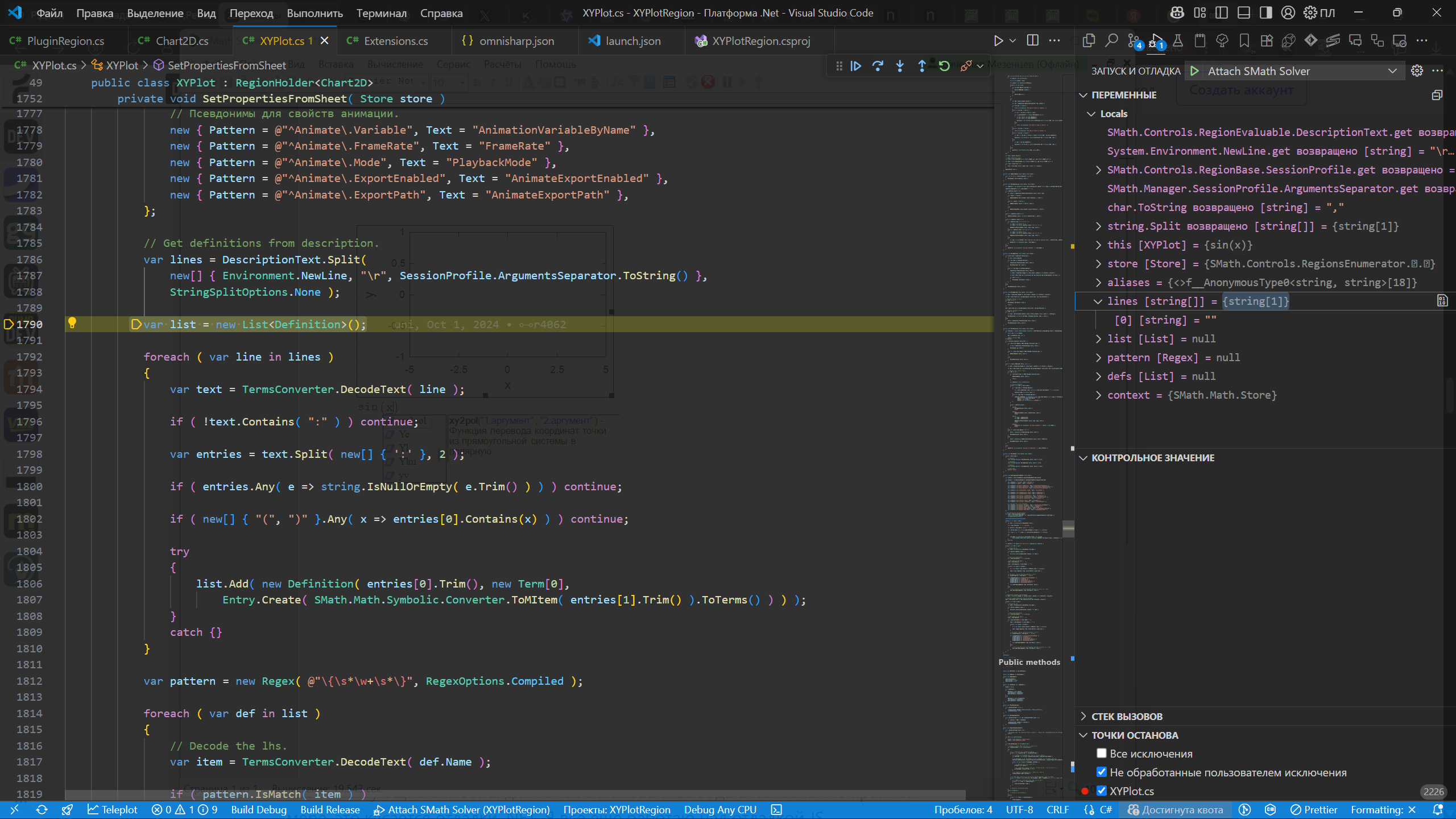
Task: Click the Split Editor icon
Action: click(x=1033, y=40)
